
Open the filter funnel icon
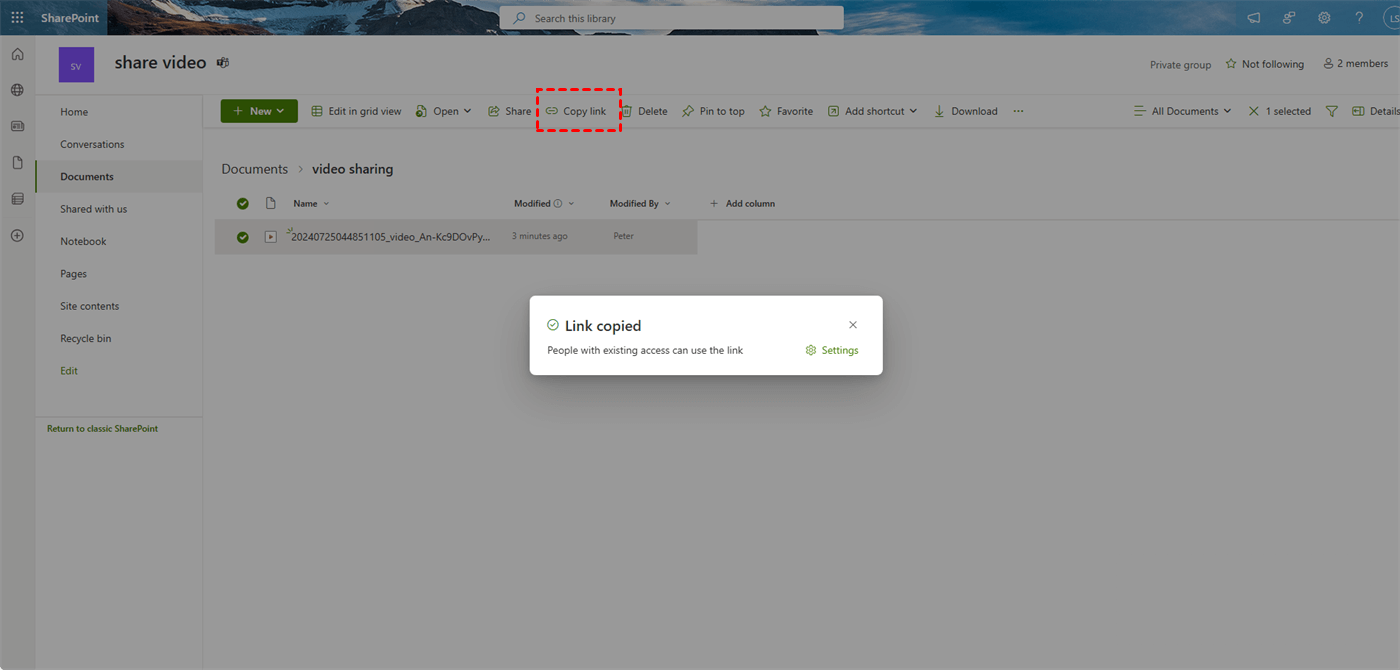click(x=1331, y=111)
